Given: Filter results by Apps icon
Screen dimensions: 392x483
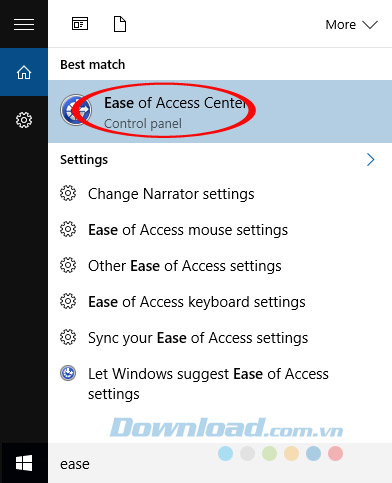Looking at the screenshot, I should [80, 24].
